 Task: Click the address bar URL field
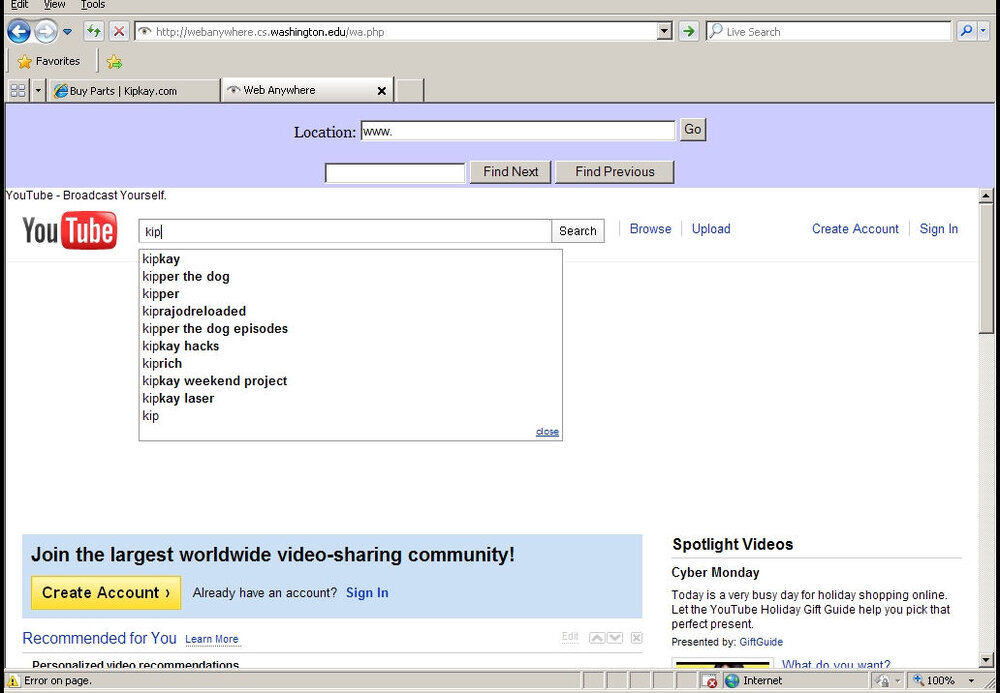pyautogui.click(x=395, y=31)
